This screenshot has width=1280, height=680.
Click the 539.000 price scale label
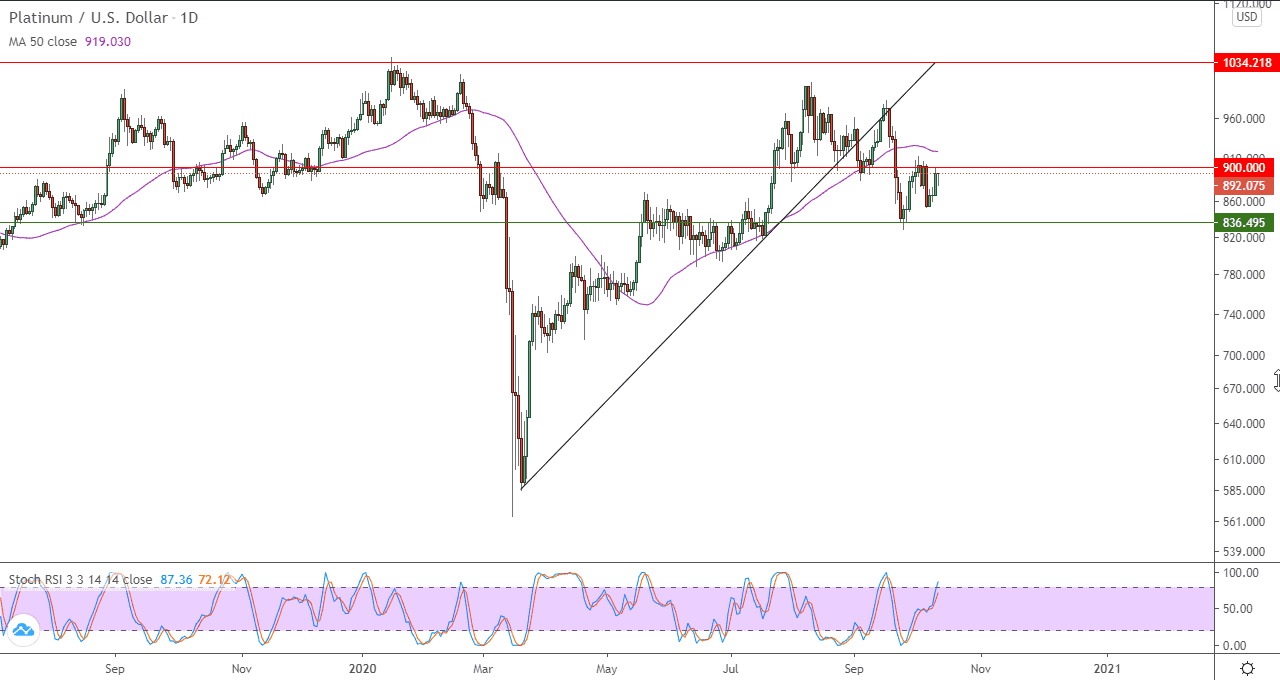point(1243,552)
